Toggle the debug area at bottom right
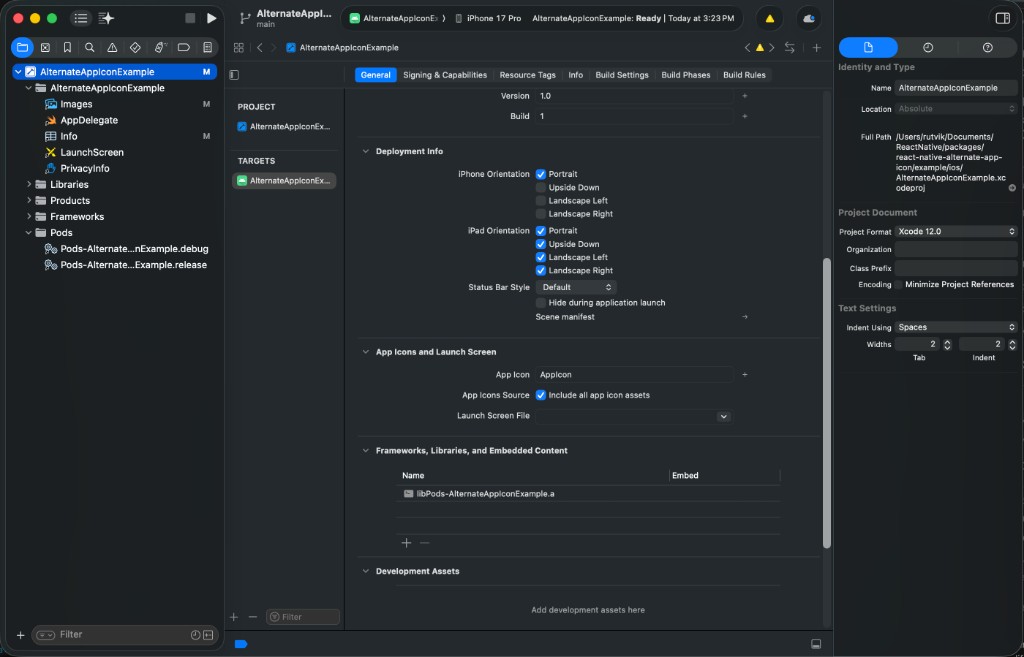 [x=816, y=644]
